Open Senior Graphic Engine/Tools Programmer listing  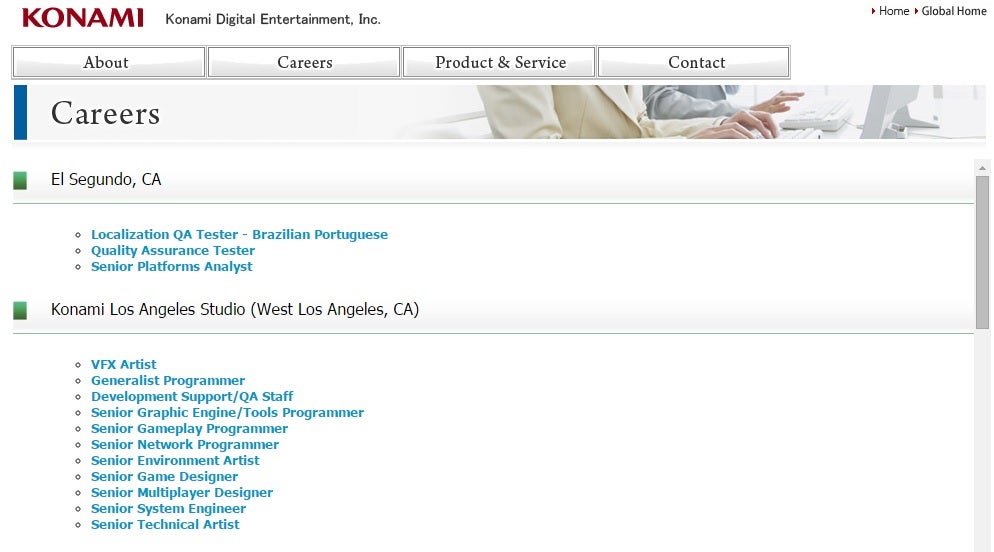pyautogui.click(x=227, y=413)
